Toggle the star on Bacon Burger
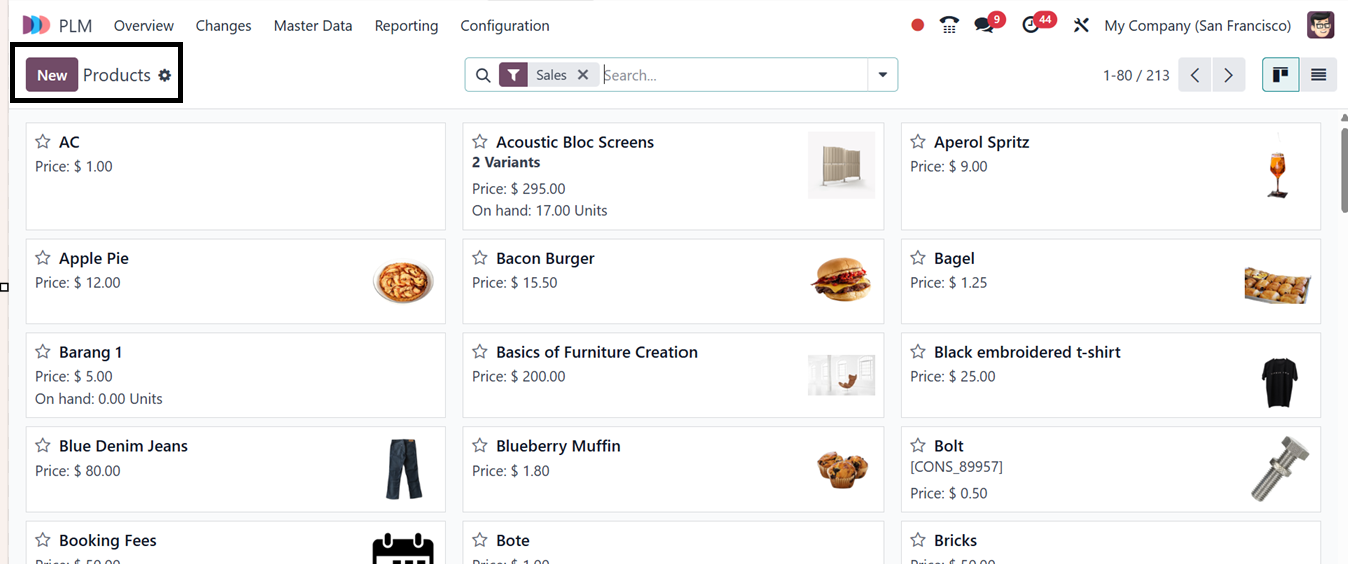 (480, 258)
